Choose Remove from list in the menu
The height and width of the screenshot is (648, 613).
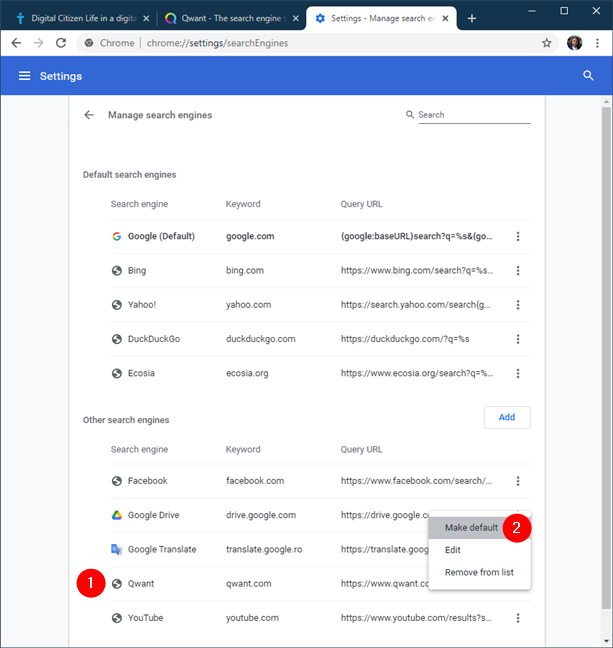coord(479,572)
